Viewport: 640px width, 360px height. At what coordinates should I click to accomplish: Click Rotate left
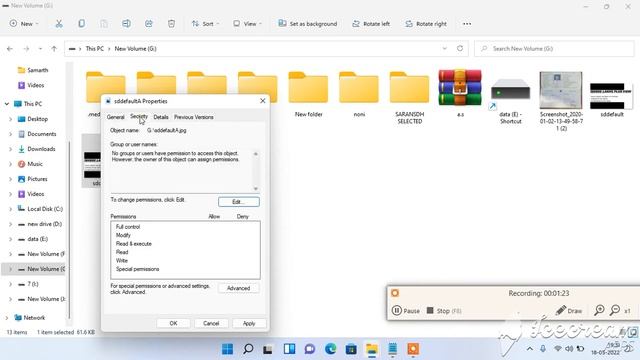tap(371, 24)
